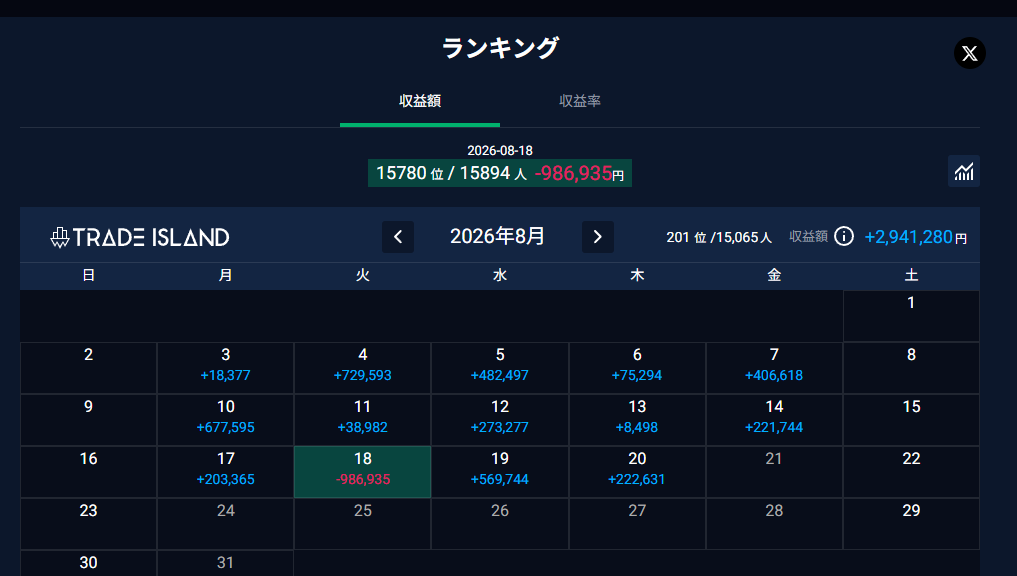The image size is (1017, 576).
Task: Select August 17 showing +203,365
Action: click(226, 472)
